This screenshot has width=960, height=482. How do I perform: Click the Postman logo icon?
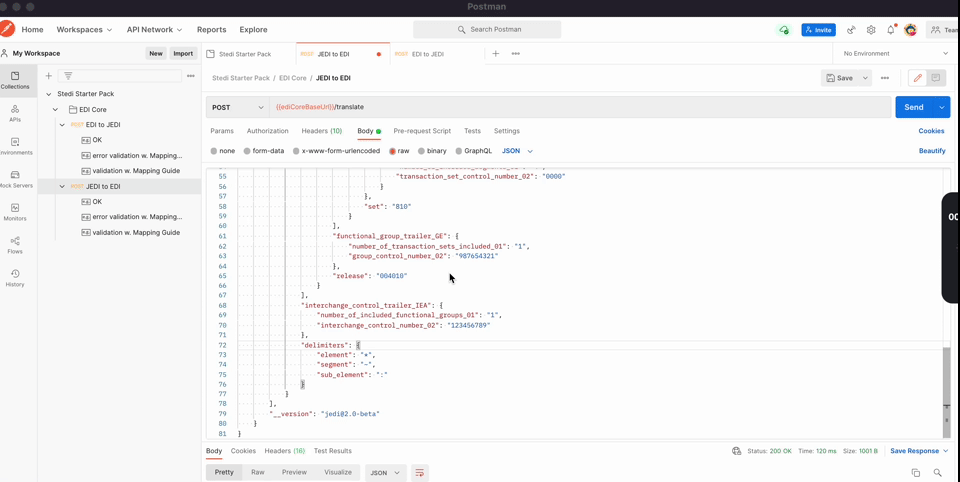pyautogui.click(x=7, y=29)
